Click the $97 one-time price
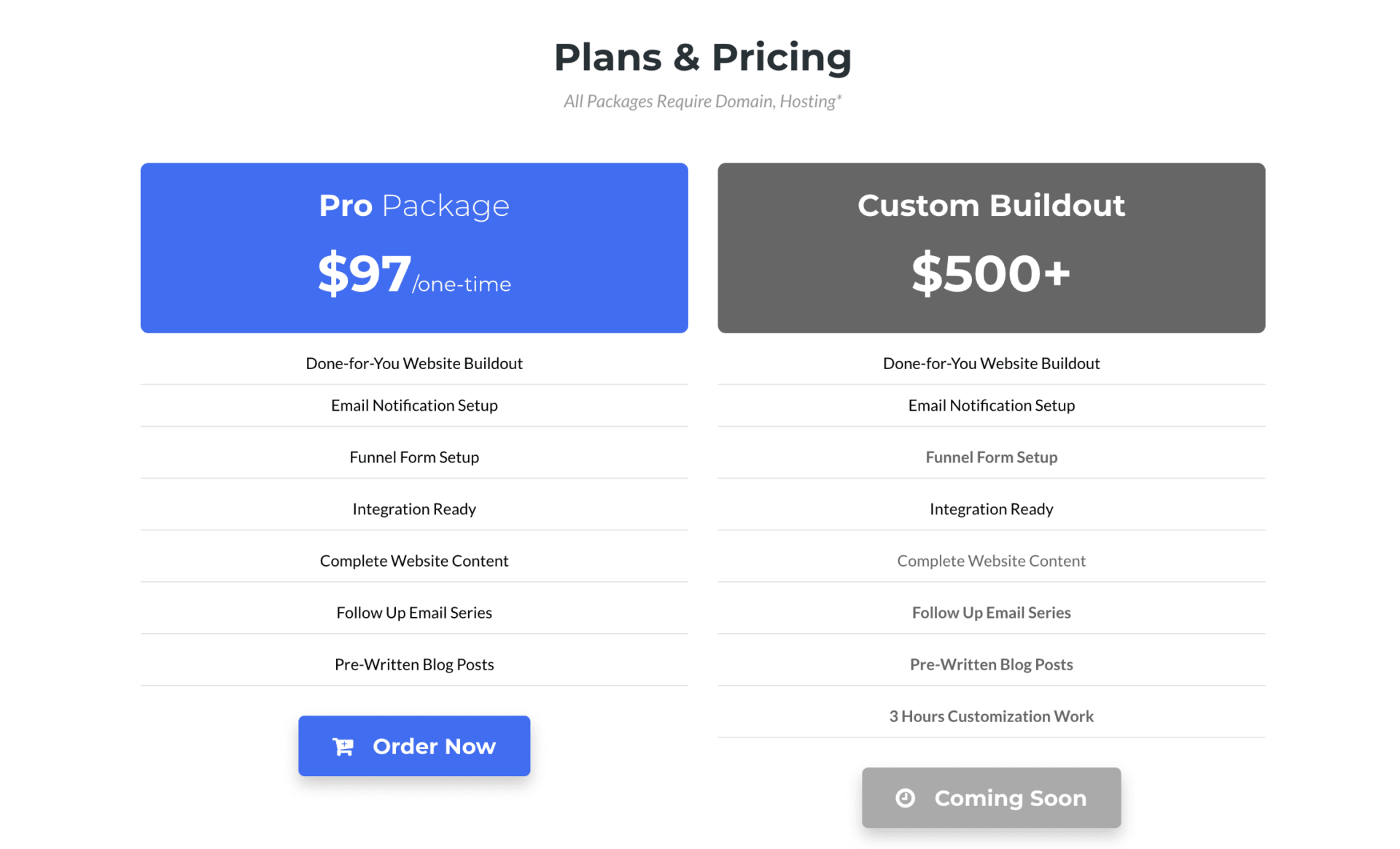1400x849 pixels. point(413,274)
